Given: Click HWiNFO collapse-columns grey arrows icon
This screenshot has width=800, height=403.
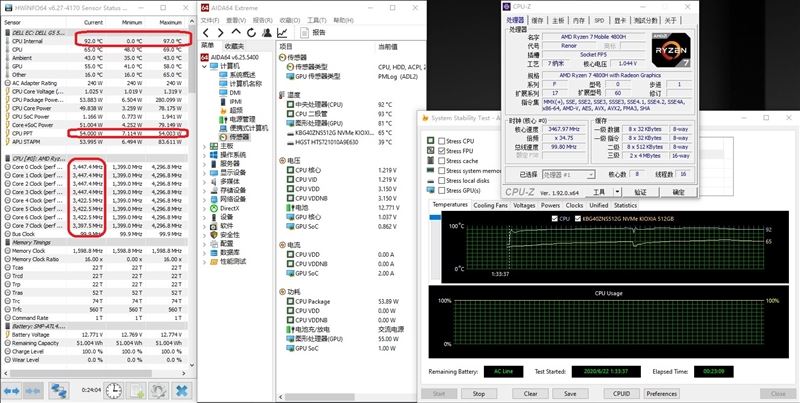Looking at the screenshot, I should [x=33, y=391].
